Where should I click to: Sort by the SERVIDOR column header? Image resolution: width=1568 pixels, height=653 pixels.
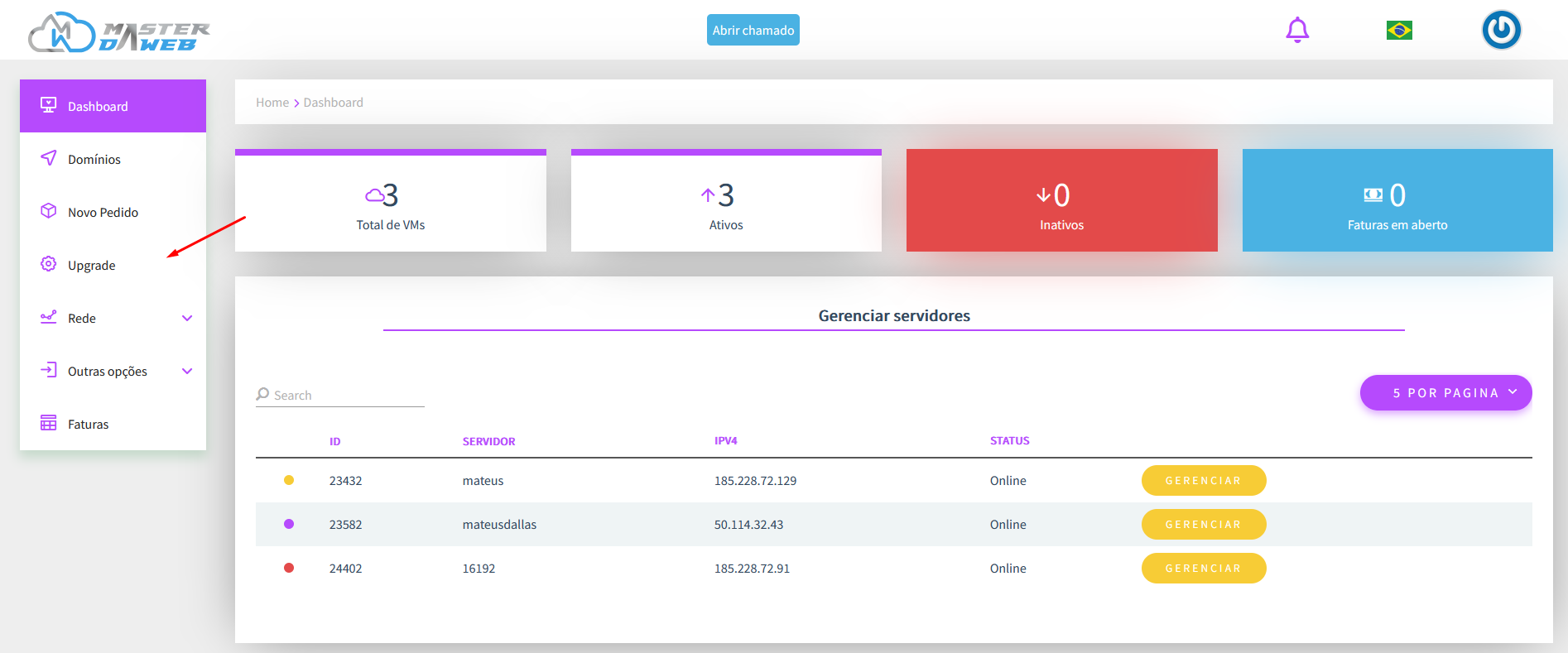pos(488,441)
